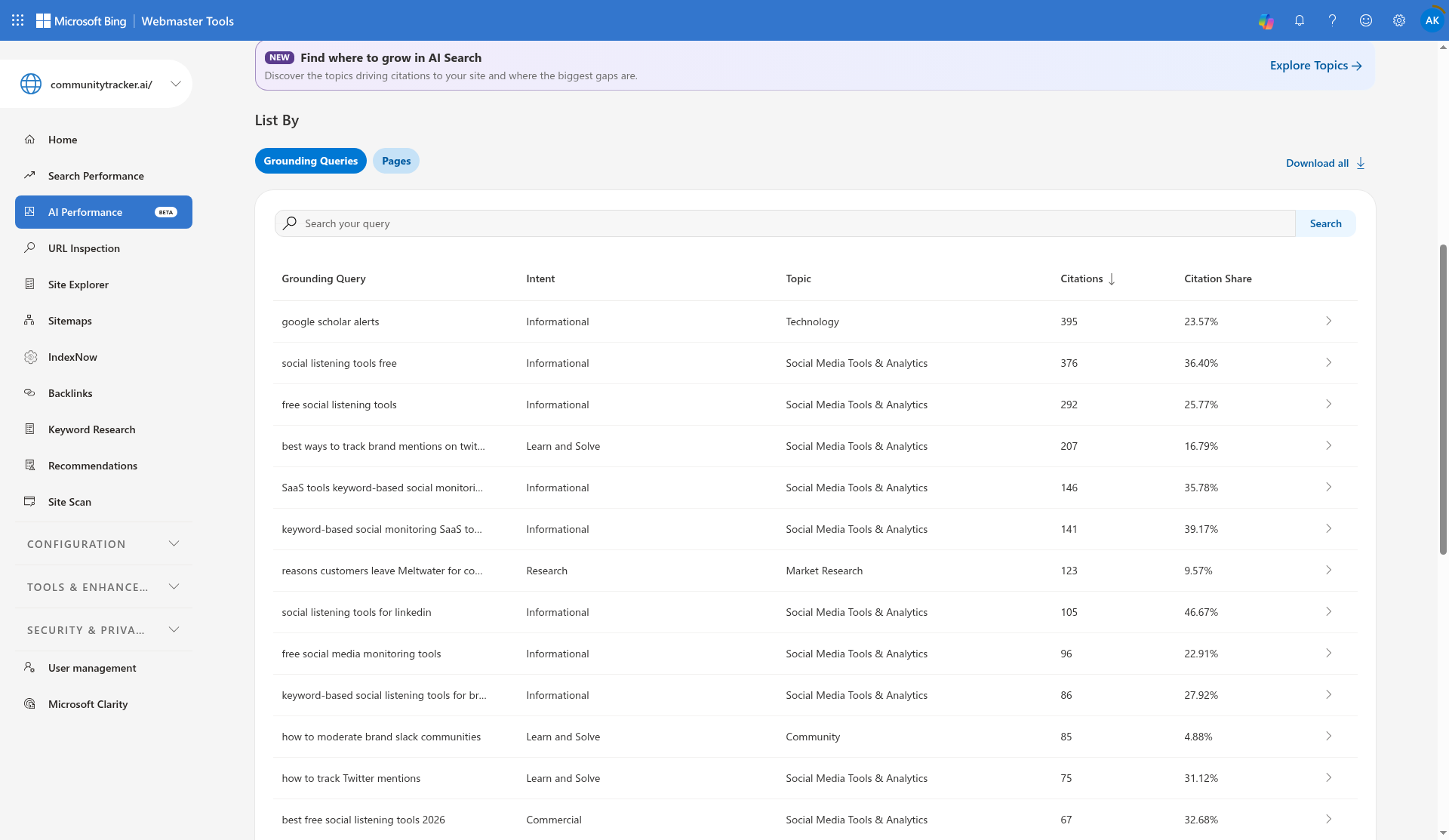The width and height of the screenshot is (1449, 840).
Task: Click the Citation Share column header
Action: tap(1217, 278)
